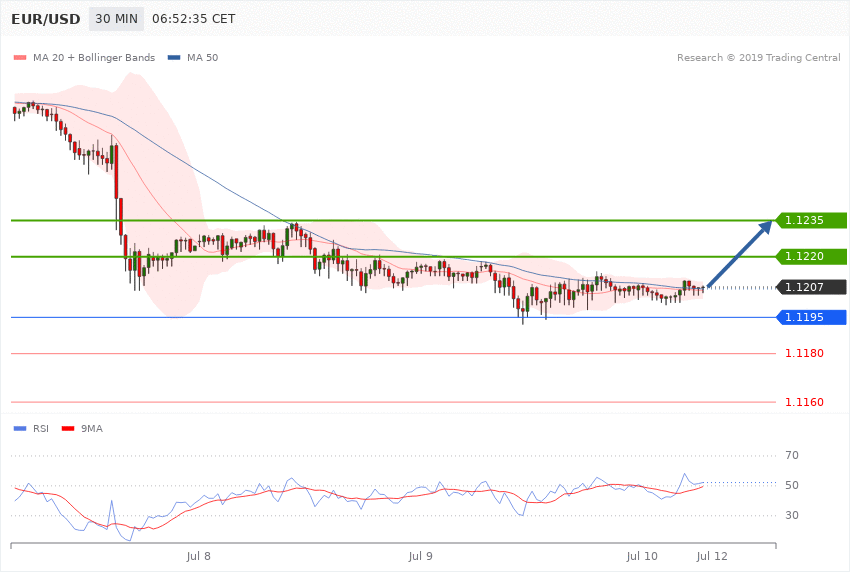
Task: Click the Jul 9 date axis label
Action: click(x=421, y=556)
